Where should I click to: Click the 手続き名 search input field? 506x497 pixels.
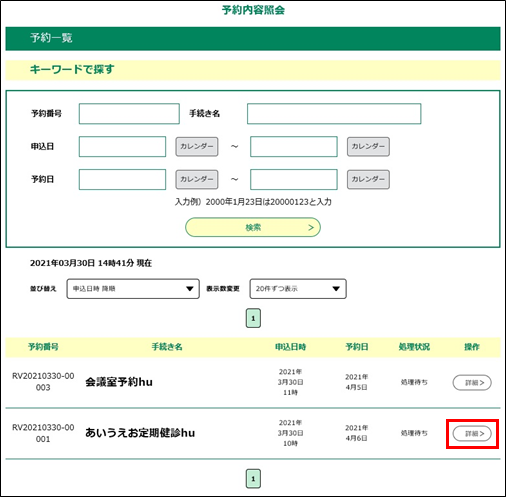(334, 114)
